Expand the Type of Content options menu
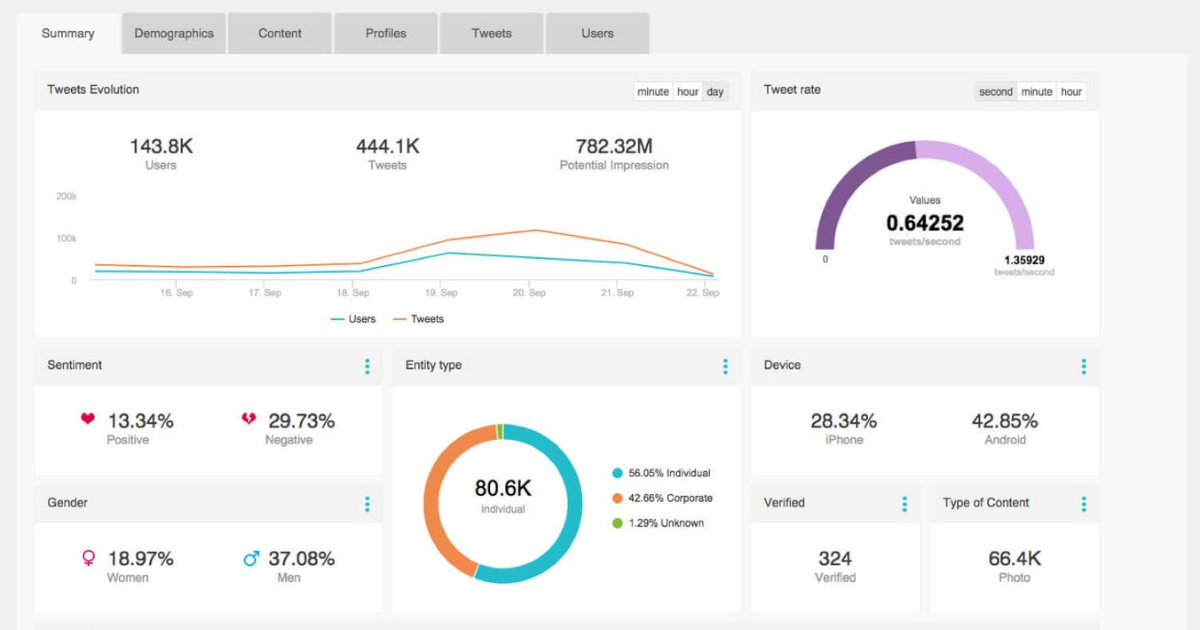 click(1083, 504)
